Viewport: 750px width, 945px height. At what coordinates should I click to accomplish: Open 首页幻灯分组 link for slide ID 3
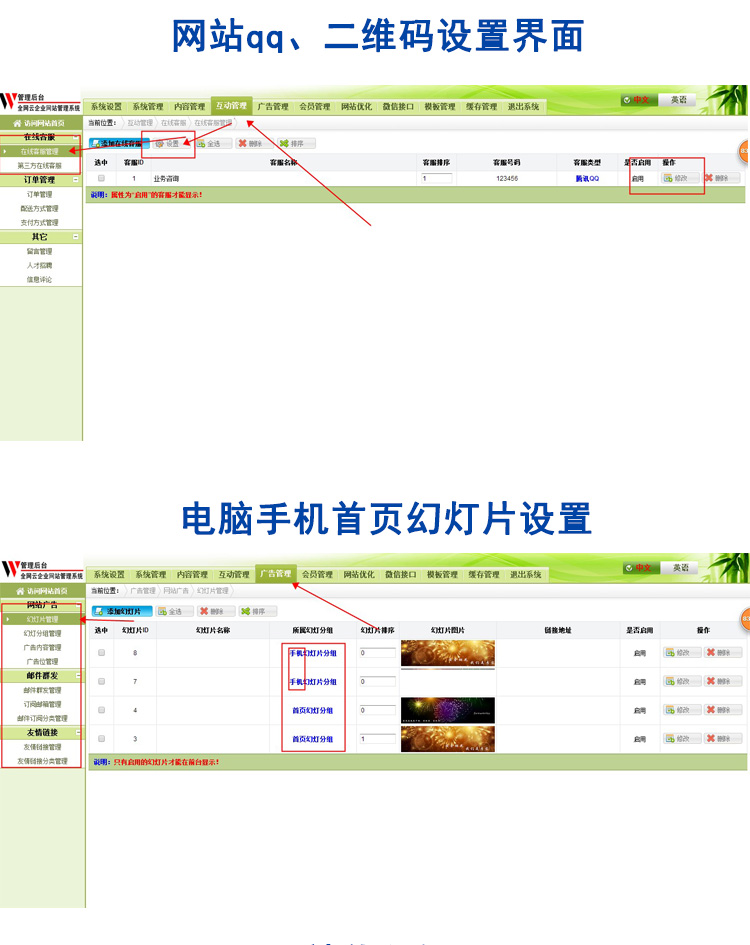pos(313,739)
